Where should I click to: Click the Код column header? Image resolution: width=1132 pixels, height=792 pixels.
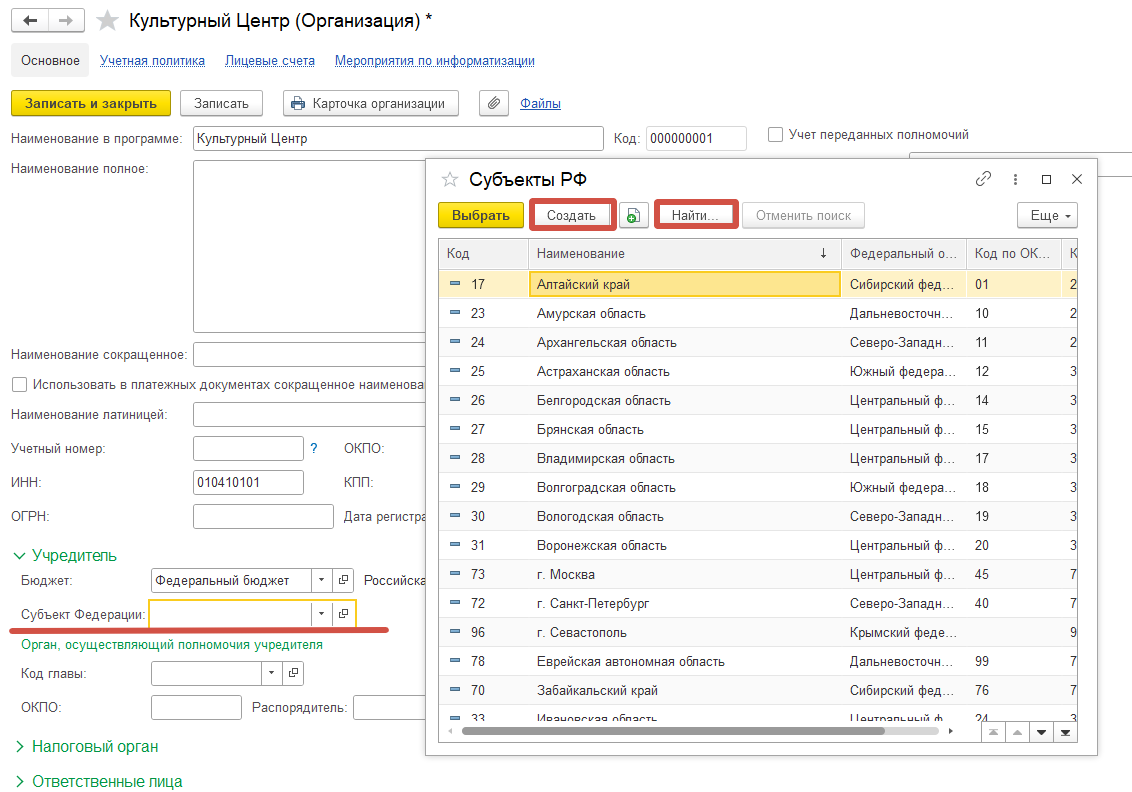pyautogui.click(x=483, y=253)
